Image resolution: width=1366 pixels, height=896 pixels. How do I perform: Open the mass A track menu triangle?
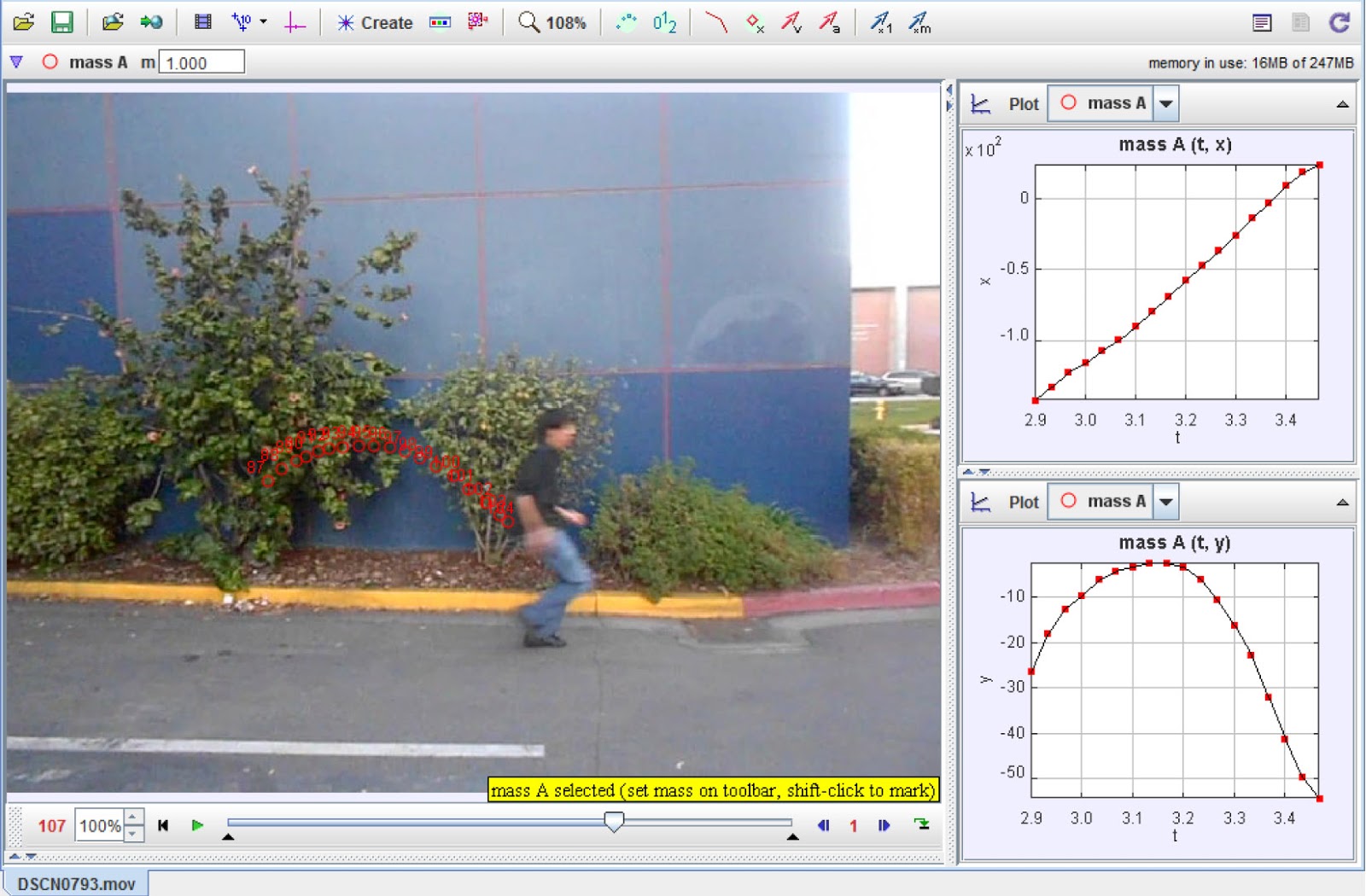pyautogui.click(x=16, y=61)
